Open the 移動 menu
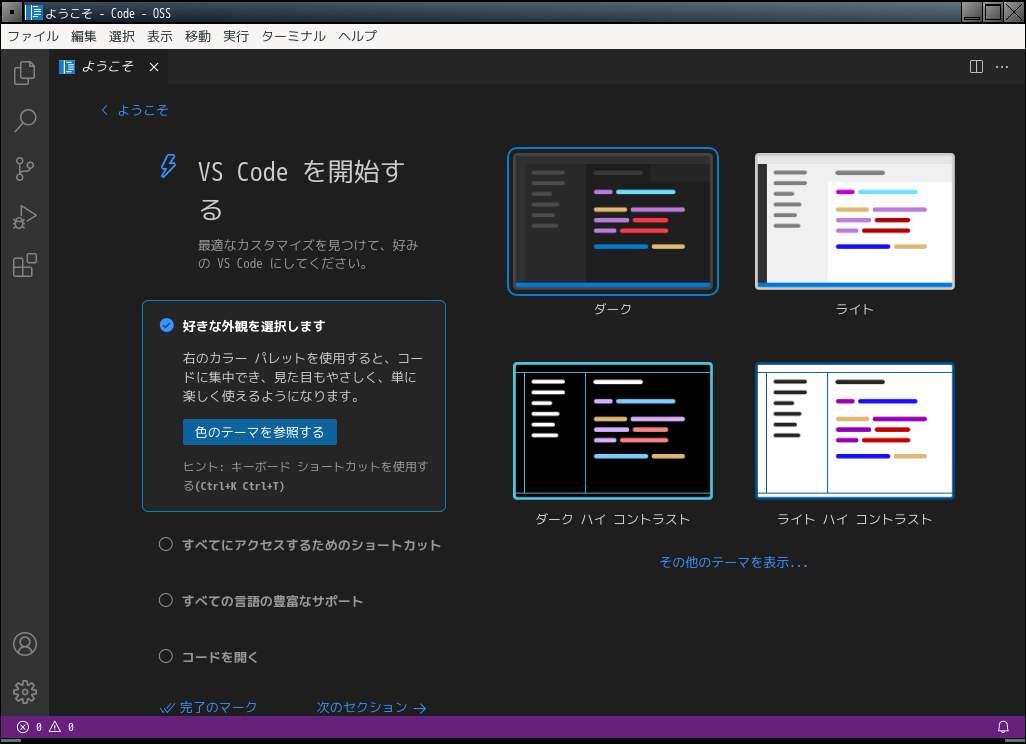This screenshot has height=744, width=1026. coord(198,36)
